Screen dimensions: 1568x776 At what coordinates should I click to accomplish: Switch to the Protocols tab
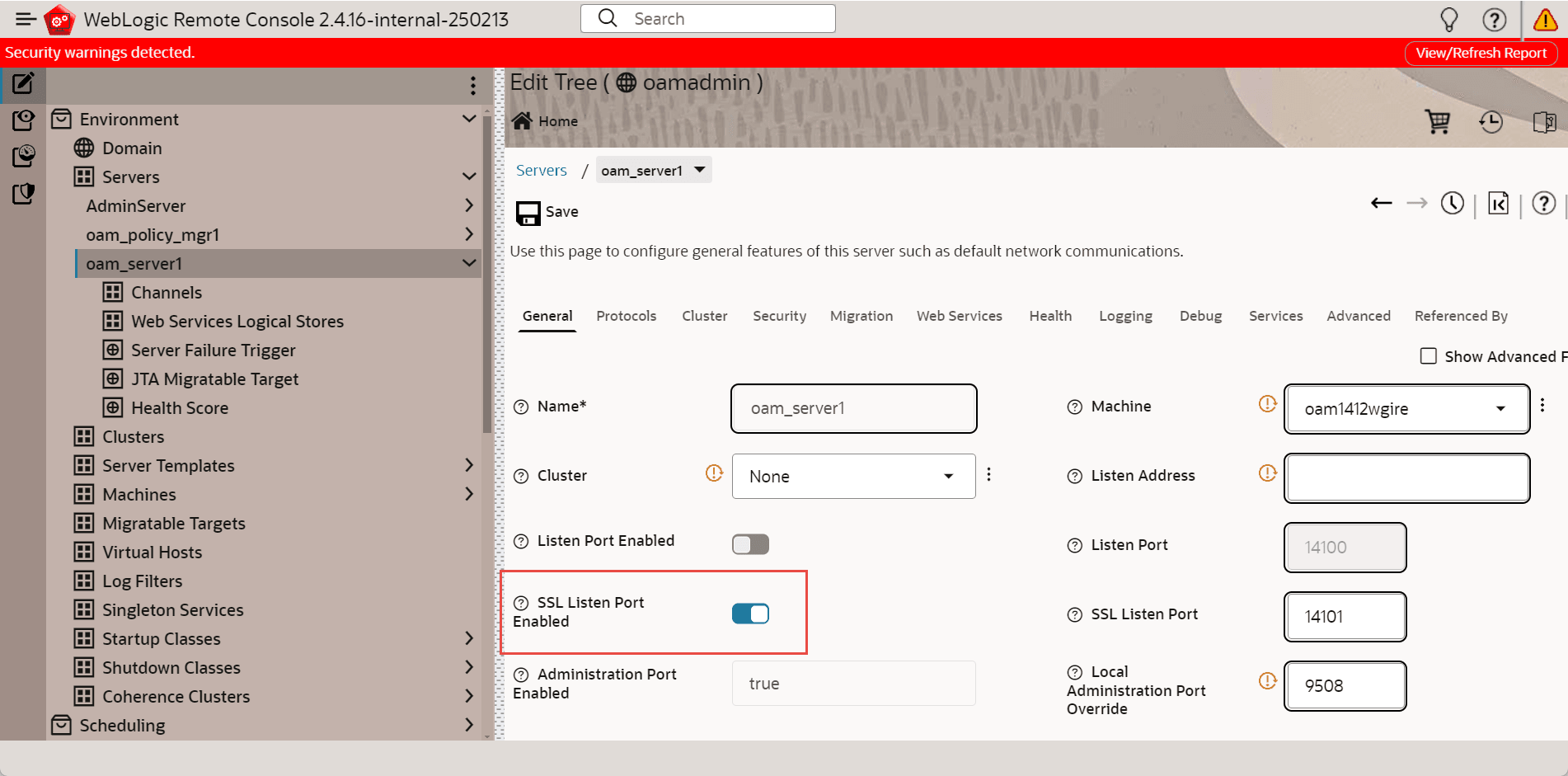coord(627,316)
